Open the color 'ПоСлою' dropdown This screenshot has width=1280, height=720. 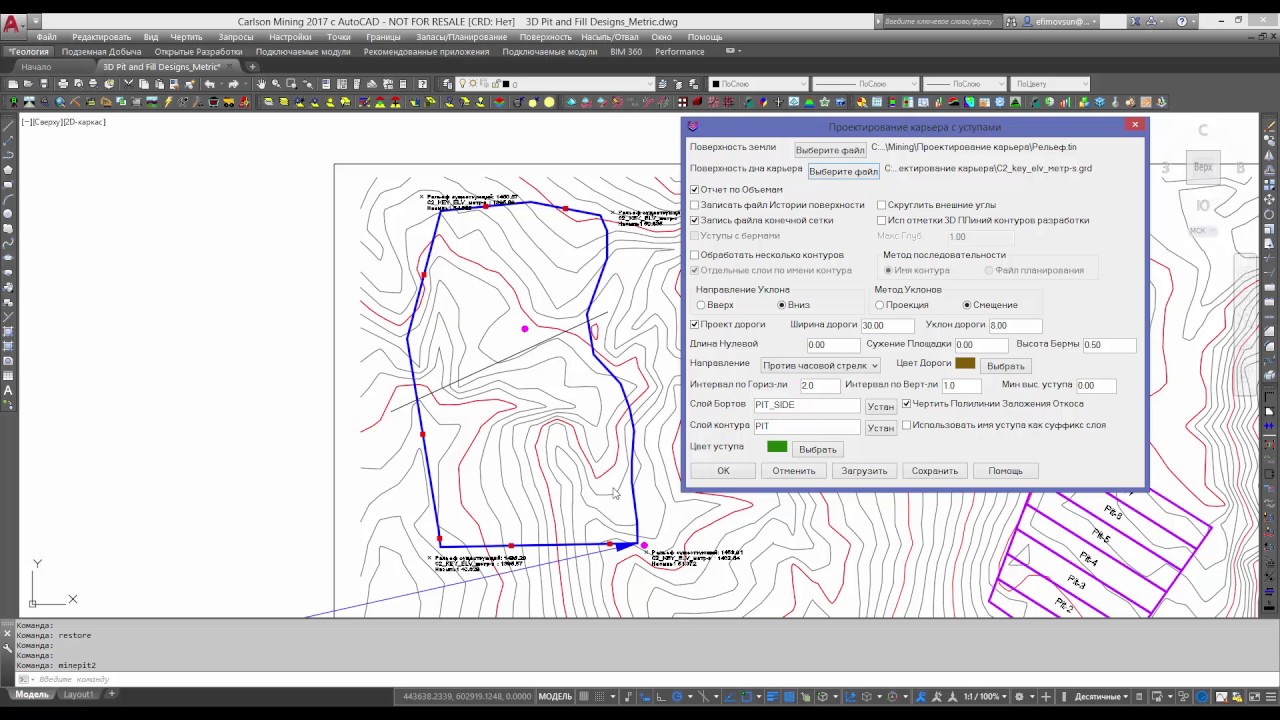[x=758, y=84]
